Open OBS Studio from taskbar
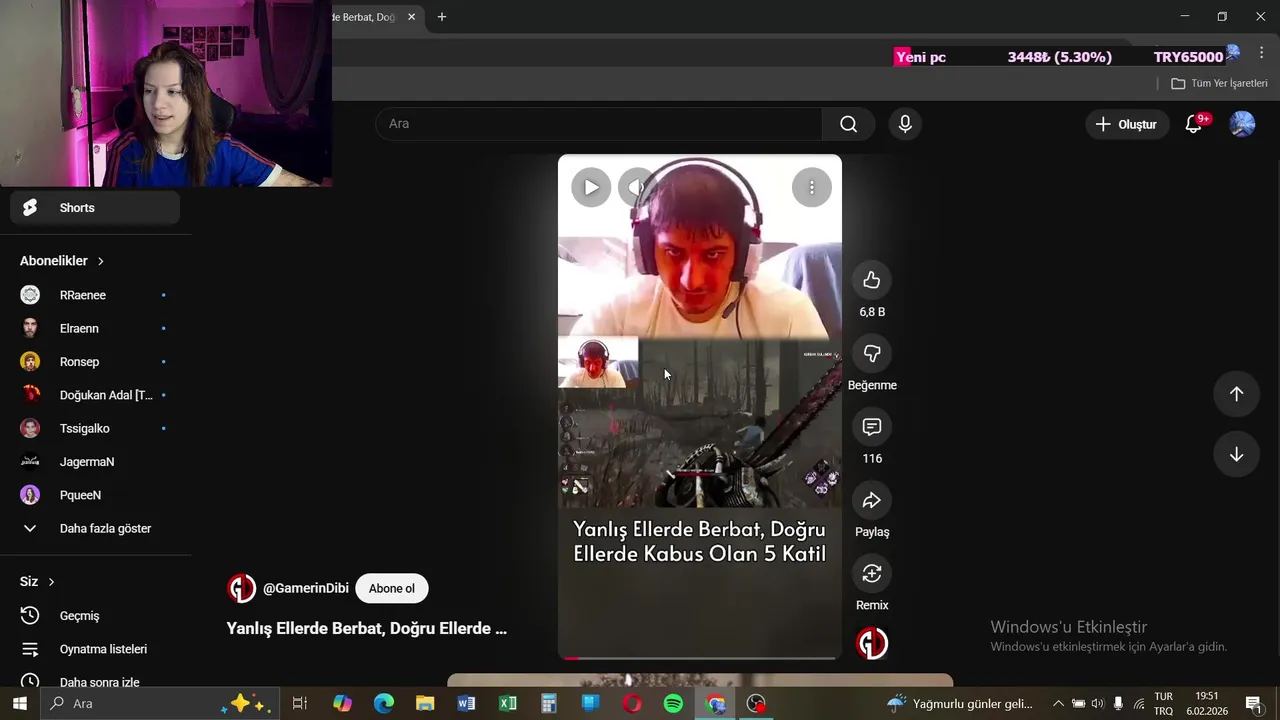Screen dimensions: 1280x720 756,704
